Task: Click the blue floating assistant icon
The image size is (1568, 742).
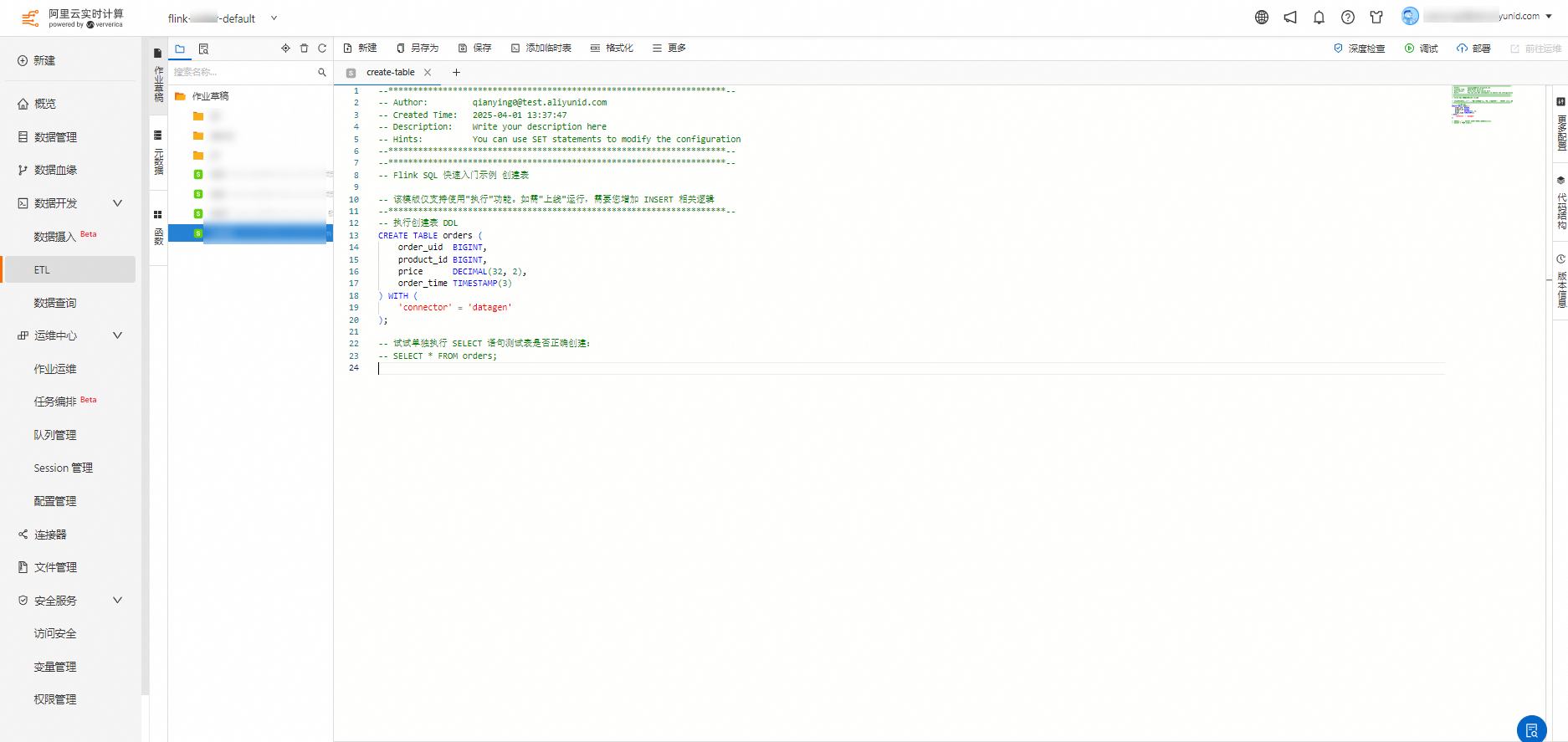Action: tap(1531, 729)
